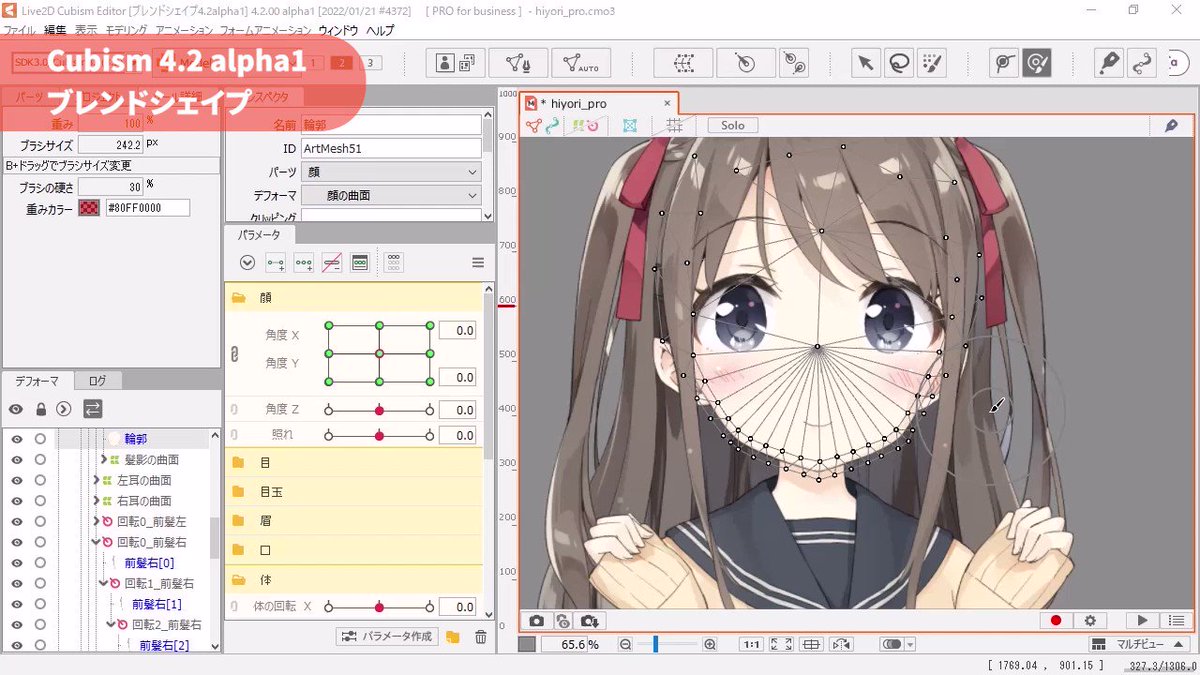This screenshot has height=675, width=1200.
Task: Click the flip canvas horizontally icon
Action: (x=841, y=644)
